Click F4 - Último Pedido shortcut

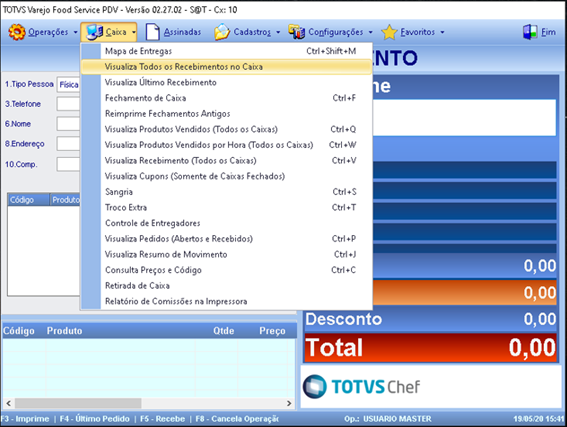94,419
